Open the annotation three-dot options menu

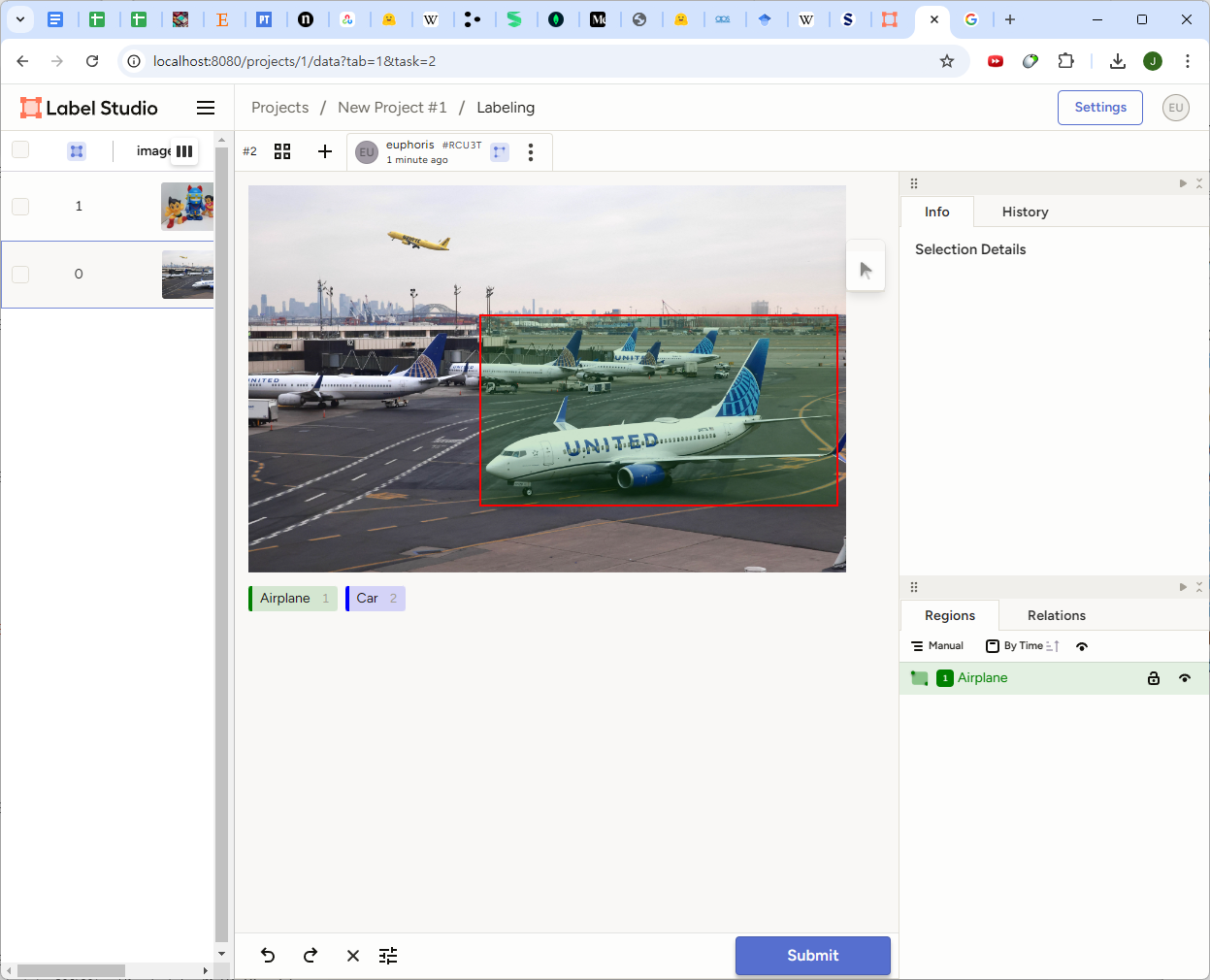(x=531, y=152)
